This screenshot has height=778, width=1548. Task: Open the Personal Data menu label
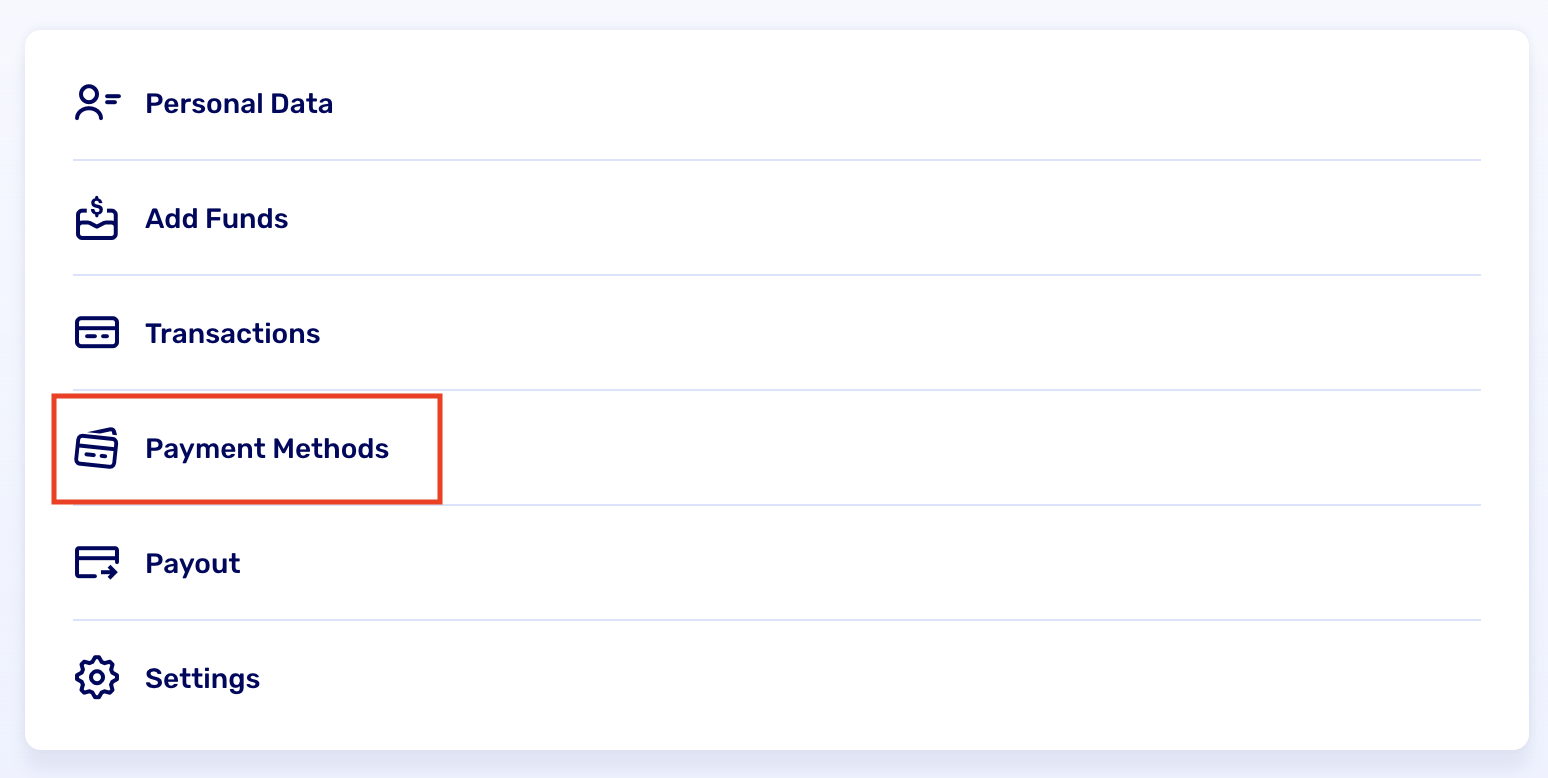tap(239, 104)
